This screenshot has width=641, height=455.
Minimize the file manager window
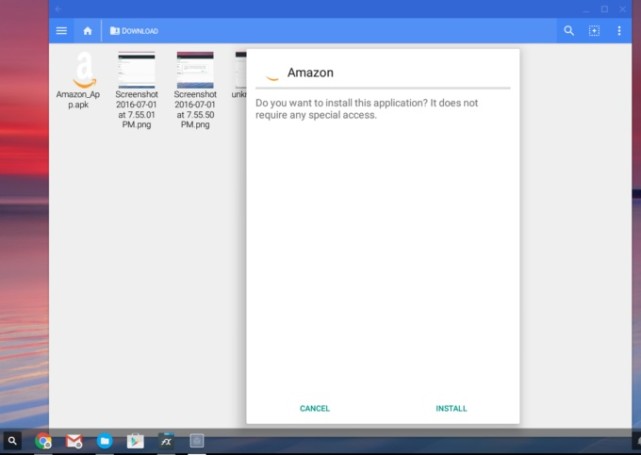coord(587,9)
